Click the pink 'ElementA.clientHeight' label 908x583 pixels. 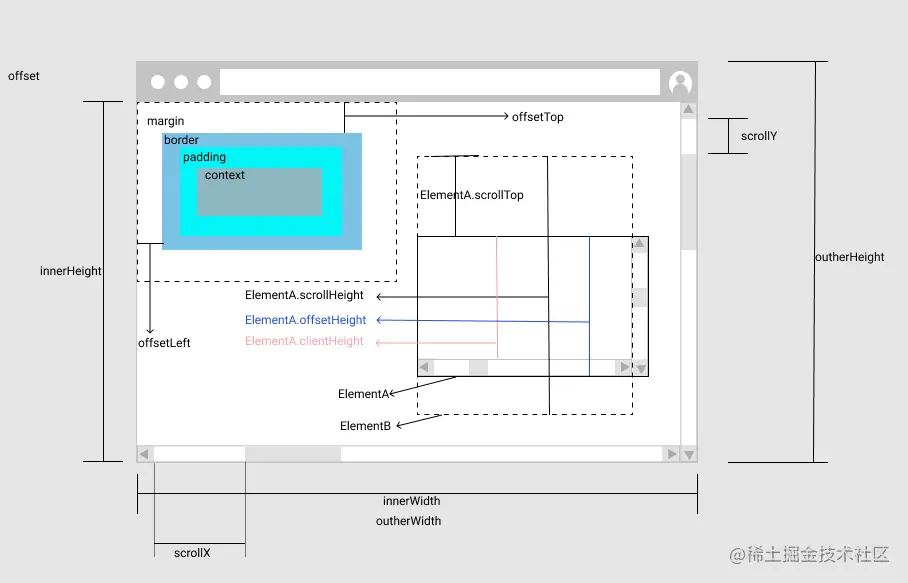tap(304, 341)
